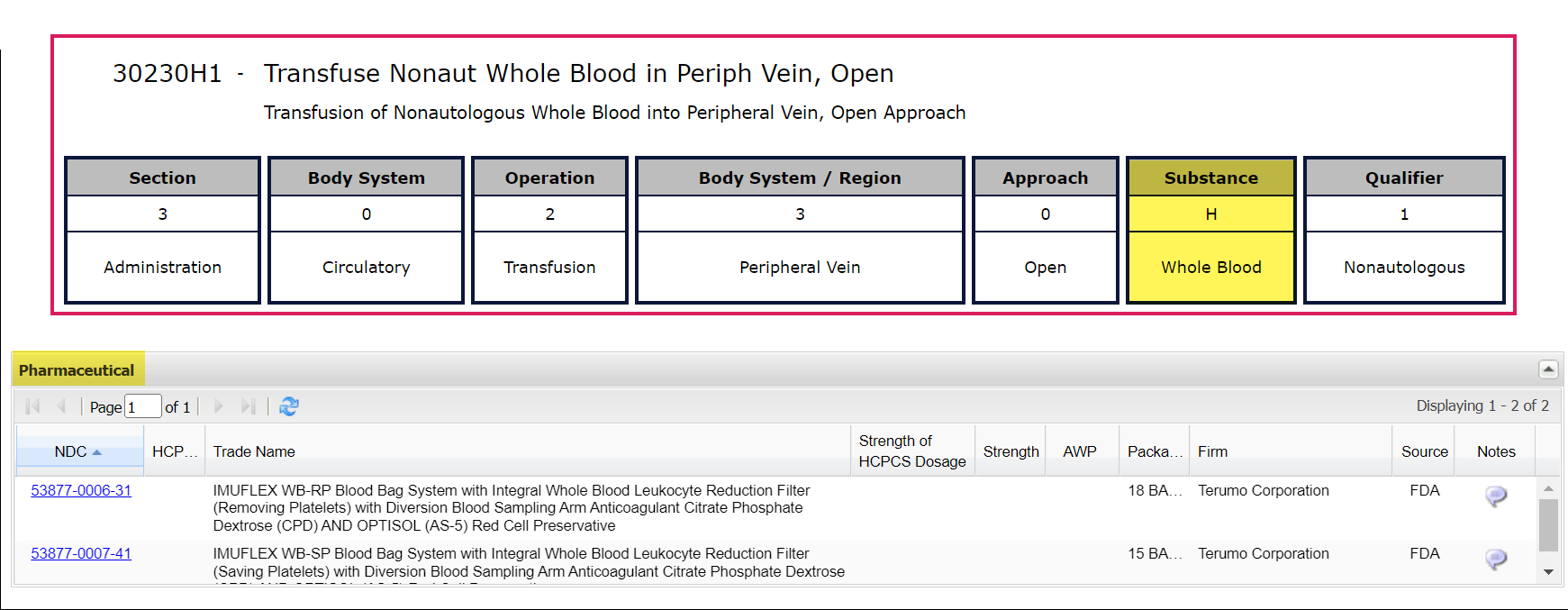Open NDC link 53877-0006-31
1568x610 pixels.
point(81,490)
